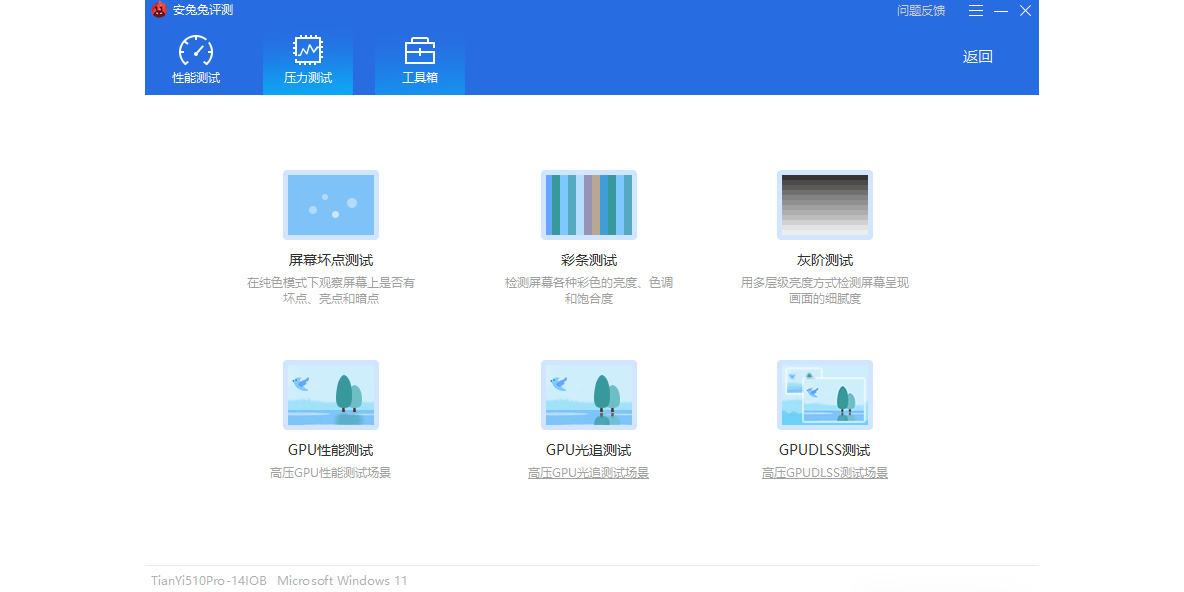Screen dimensions: 1184x592
Task: Click the 屏幕坏点测试 thumbnail icon
Action: point(330,205)
